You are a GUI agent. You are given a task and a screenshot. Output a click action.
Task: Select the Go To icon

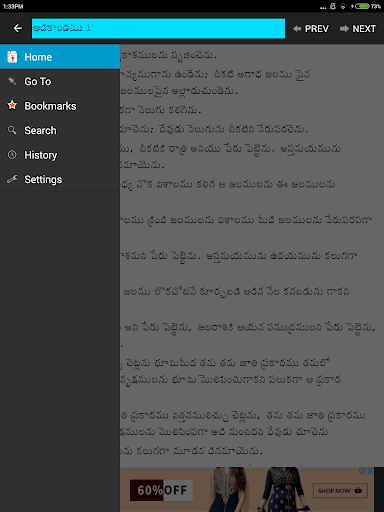point(12,81)
